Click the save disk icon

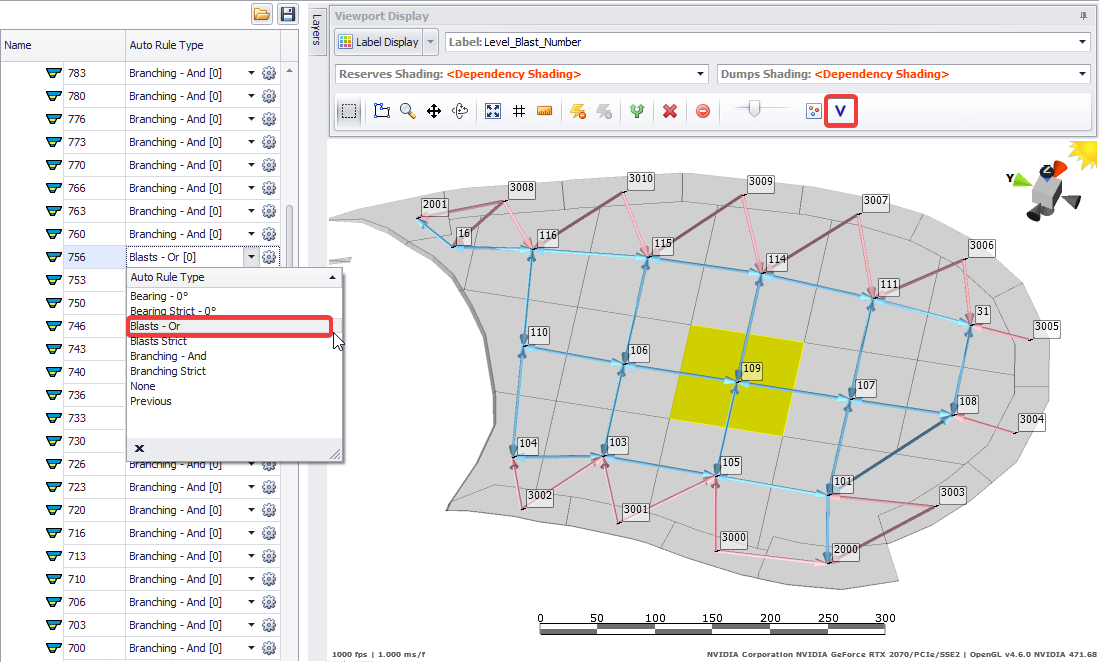[x=289, y=14]
